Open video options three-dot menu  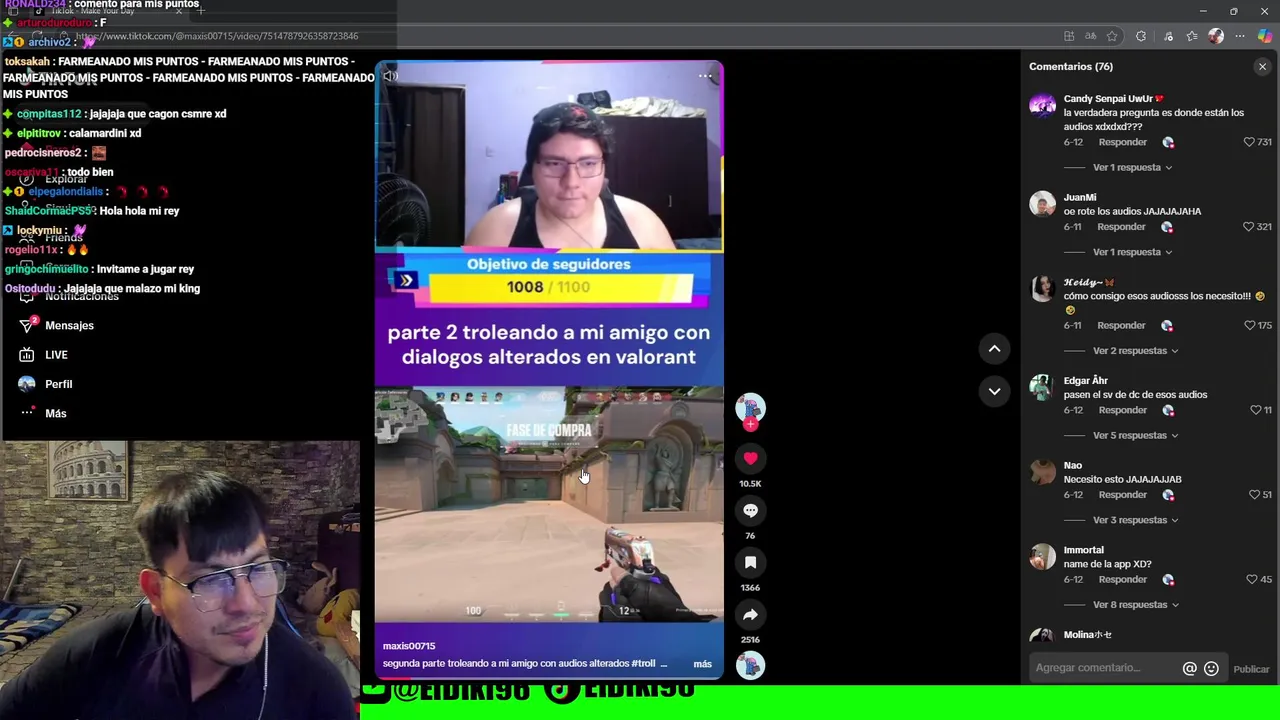point(705,76)
